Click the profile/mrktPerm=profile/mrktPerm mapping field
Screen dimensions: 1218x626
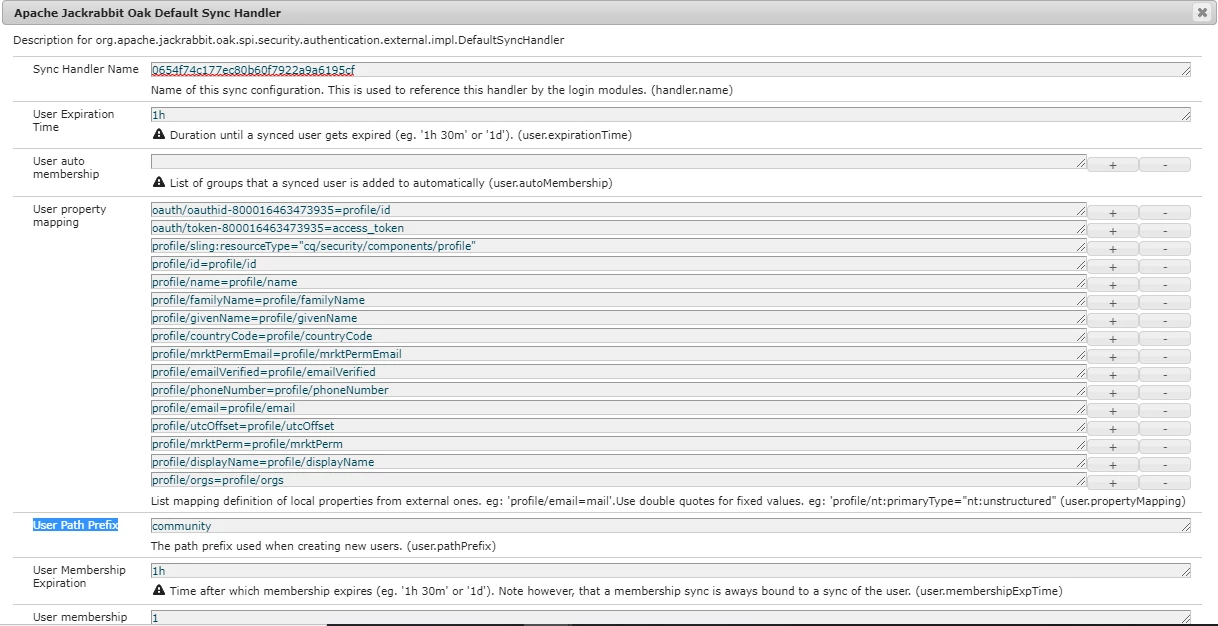click(x=619, y=444)
